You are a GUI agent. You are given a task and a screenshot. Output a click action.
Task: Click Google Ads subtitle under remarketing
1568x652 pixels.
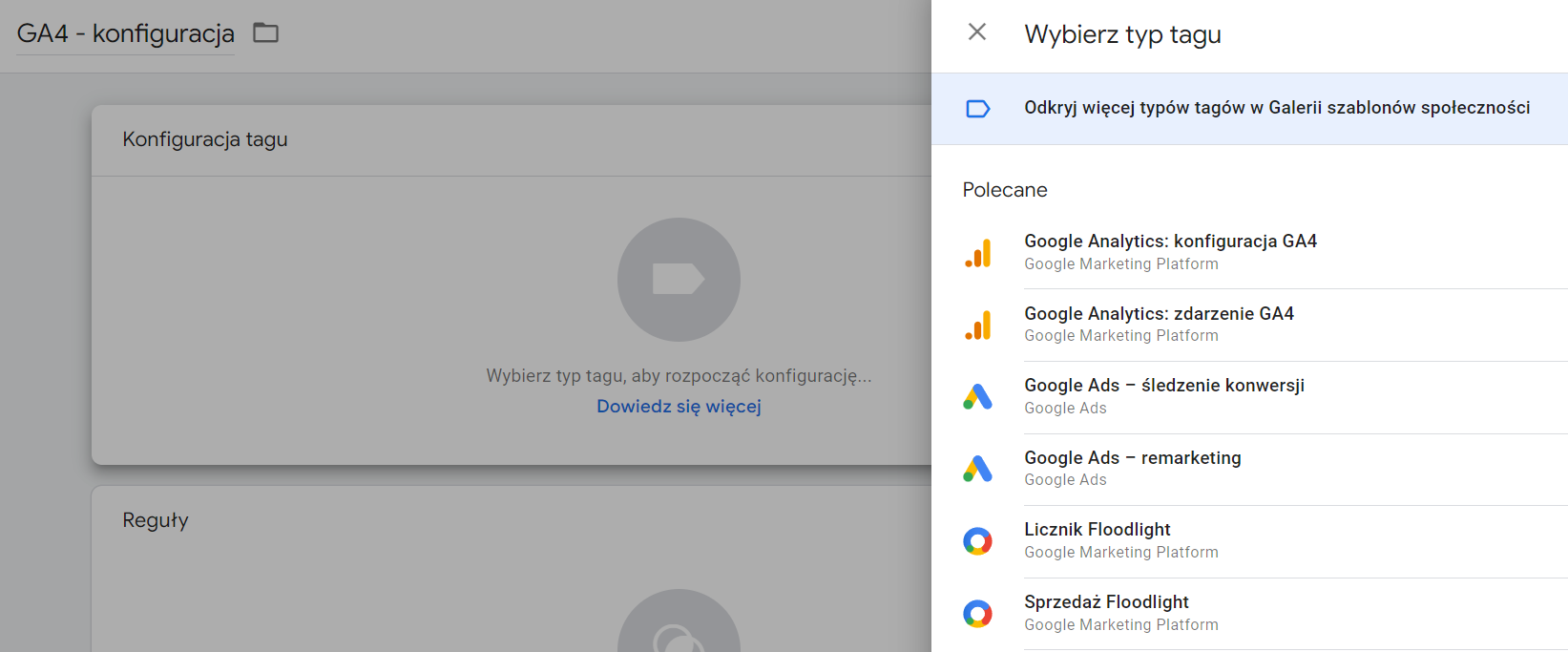[1065, 480]
